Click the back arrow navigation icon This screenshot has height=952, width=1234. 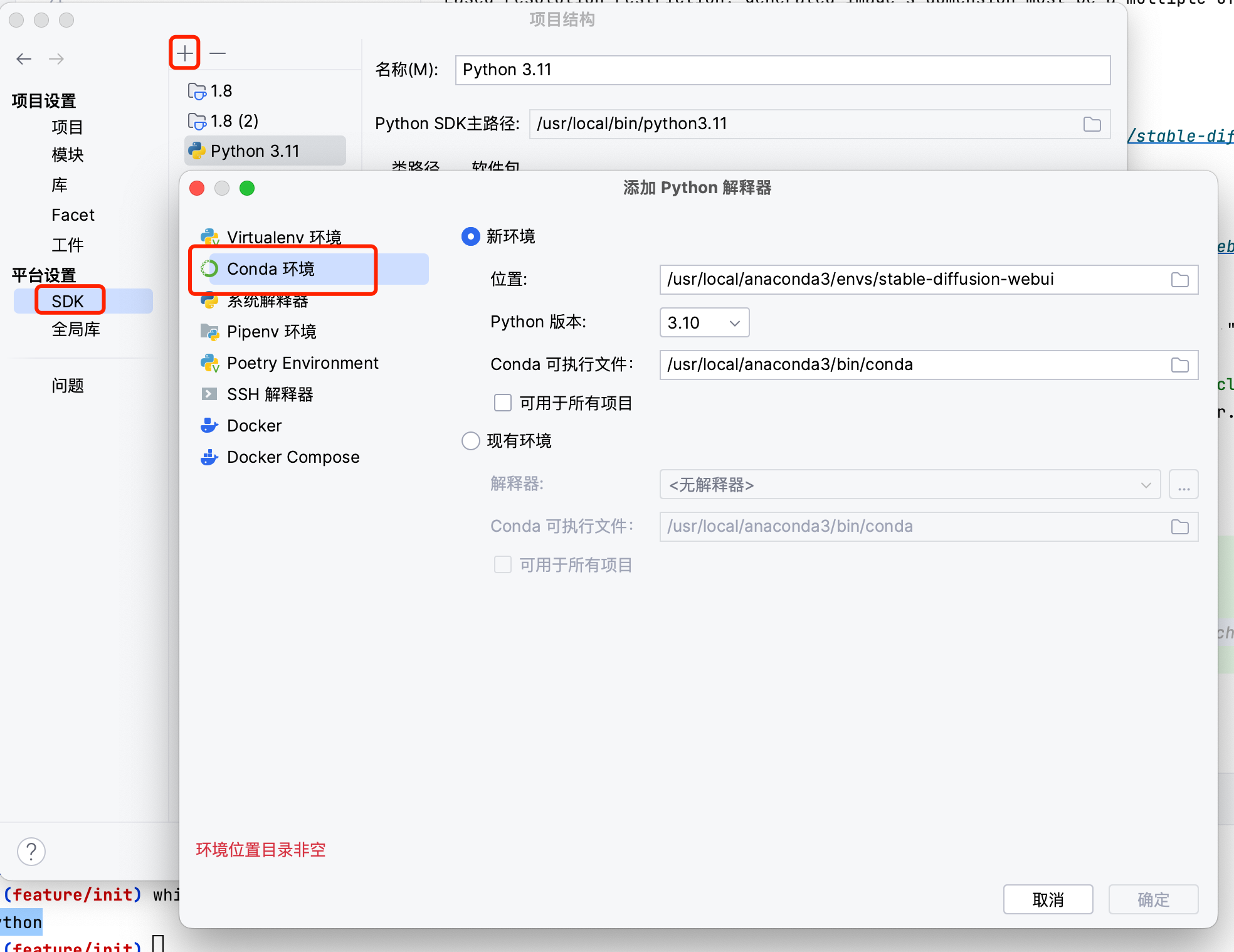tap(24, 59)
